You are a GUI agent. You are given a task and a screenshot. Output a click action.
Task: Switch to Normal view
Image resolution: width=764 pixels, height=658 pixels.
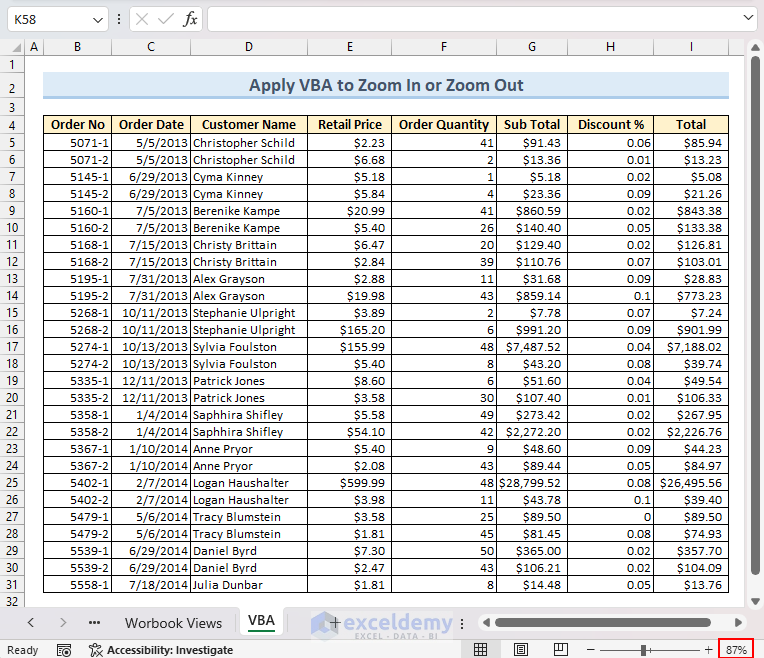tap(481, 650)
